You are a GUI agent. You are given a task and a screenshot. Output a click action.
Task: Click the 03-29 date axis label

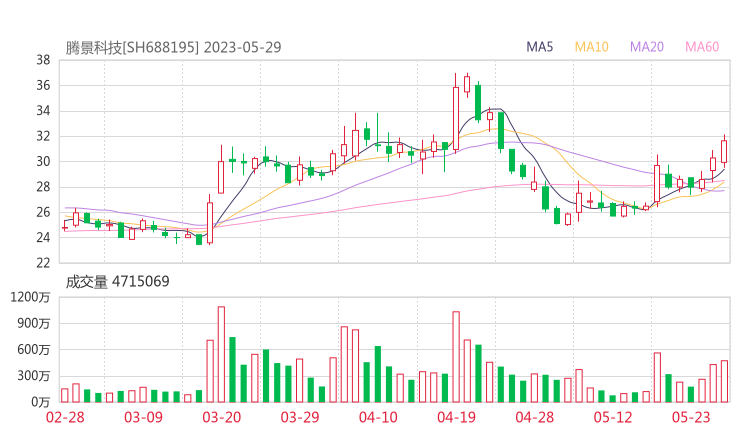pos(300,417)
